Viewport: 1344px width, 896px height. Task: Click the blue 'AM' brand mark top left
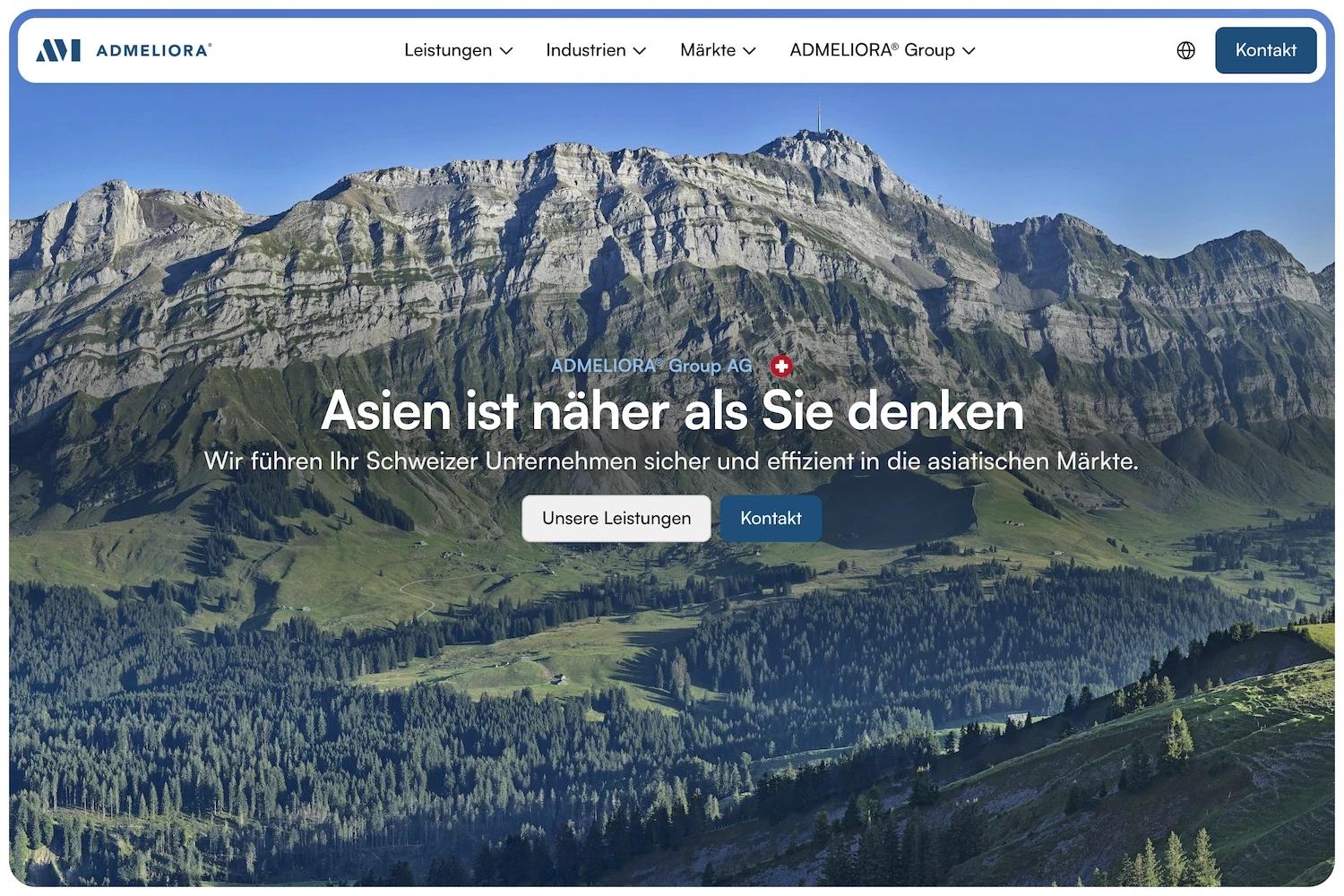coord(59,50)
